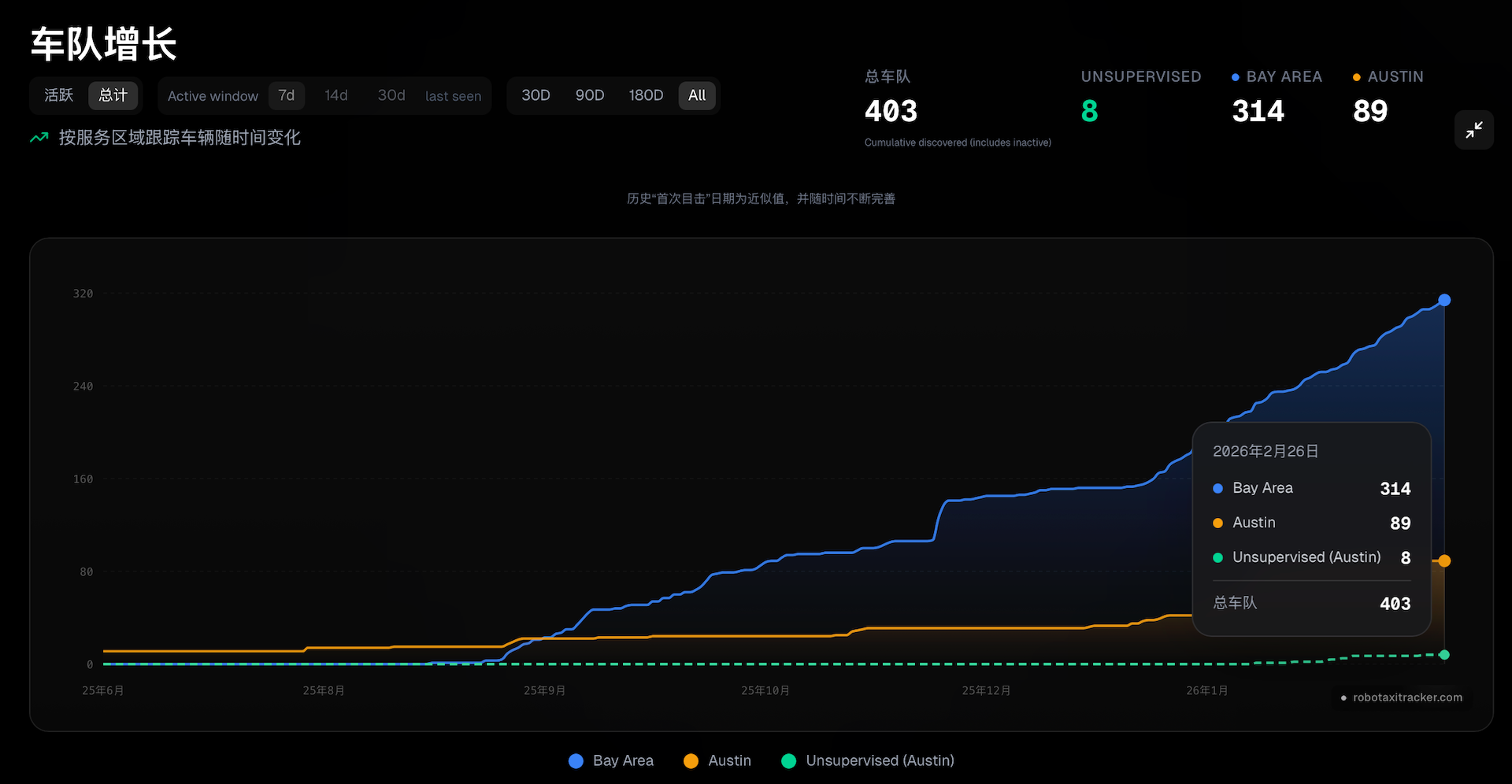Click the green Unsupervised endpoint dot
1512x784 pixels.
pyautogui.click(x=1444, y=655)
